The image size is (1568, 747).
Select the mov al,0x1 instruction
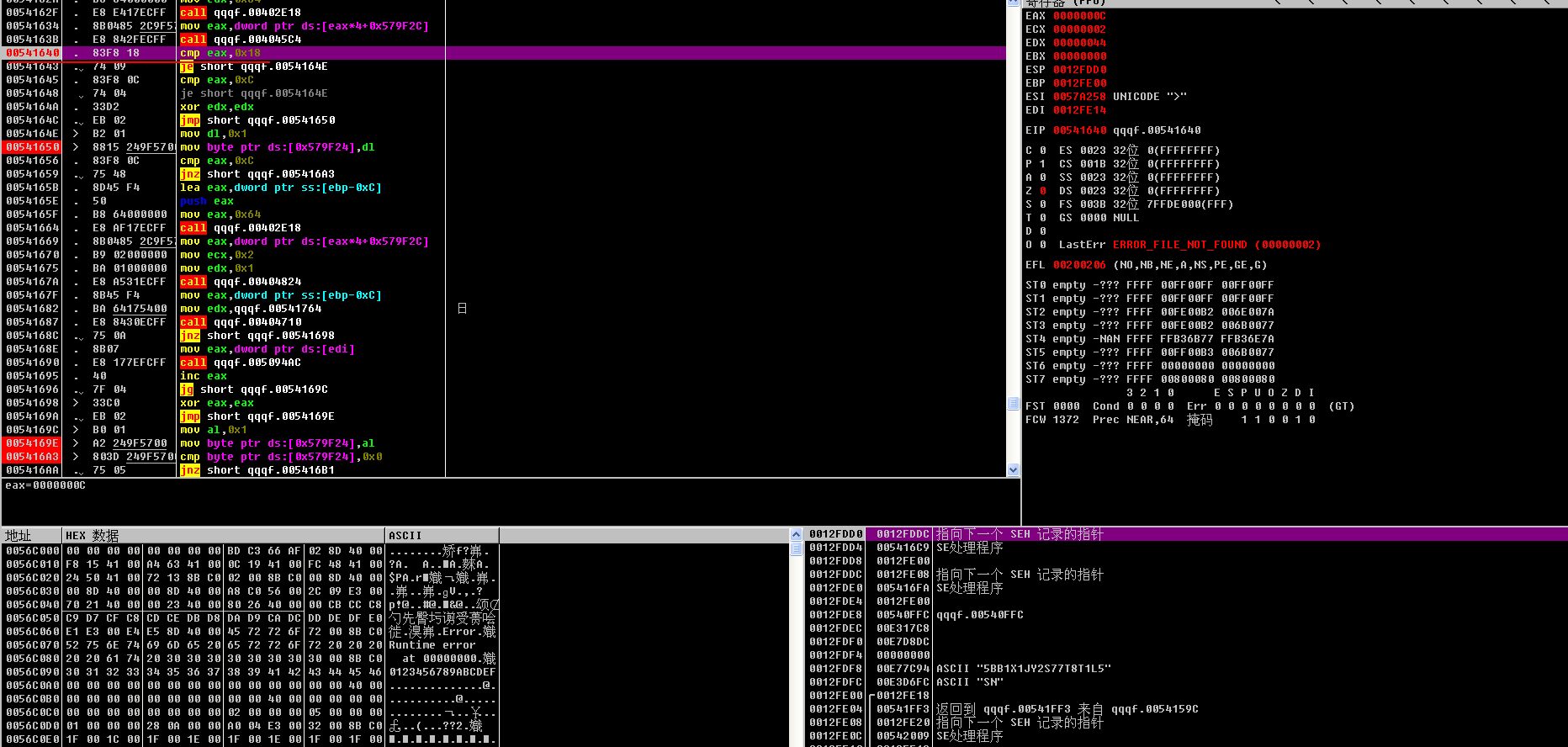click(x=214, y=430)
